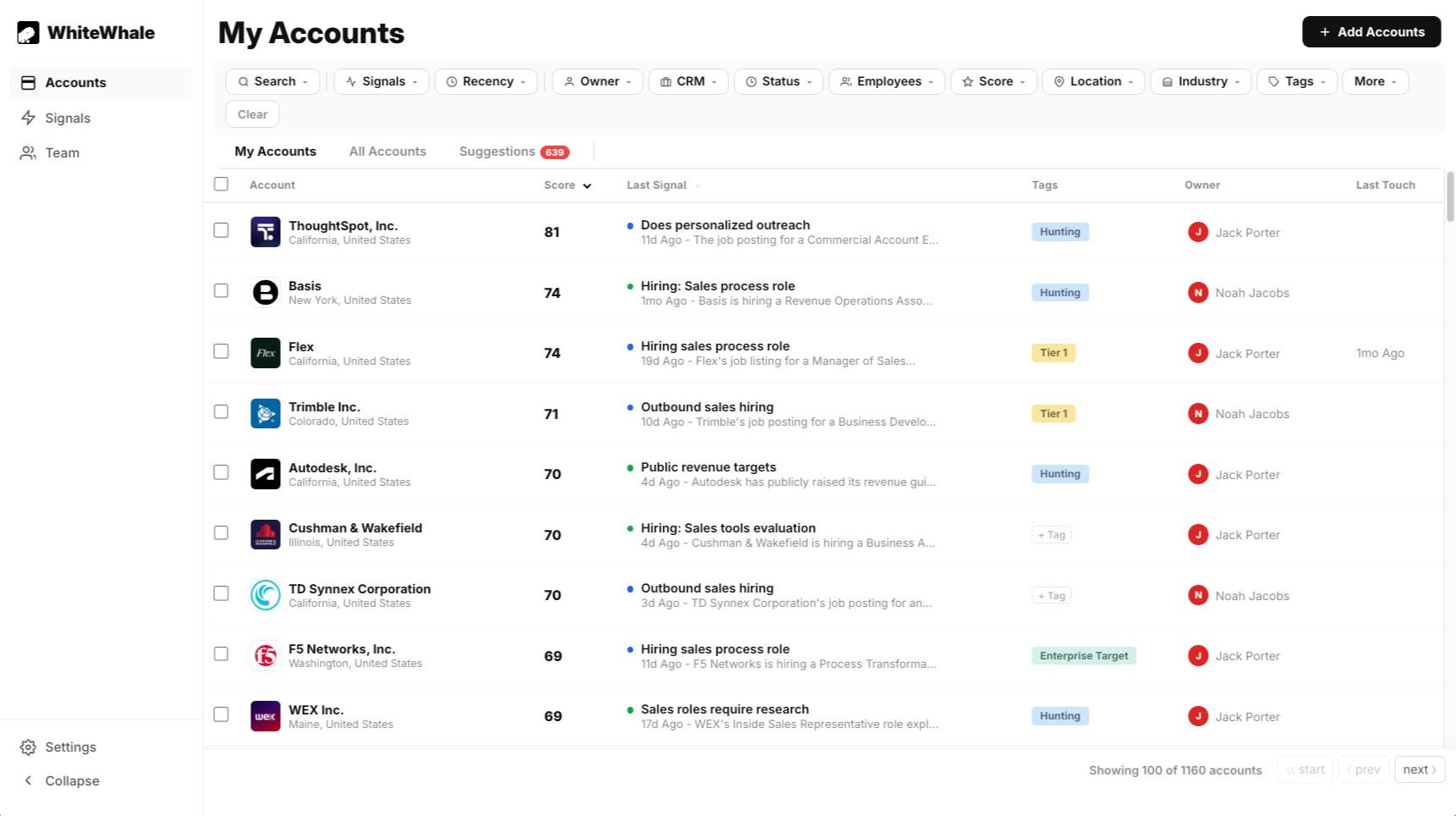Click the Basis company logo
Viewport: 1456px width, 816px height.
point(266,292)
